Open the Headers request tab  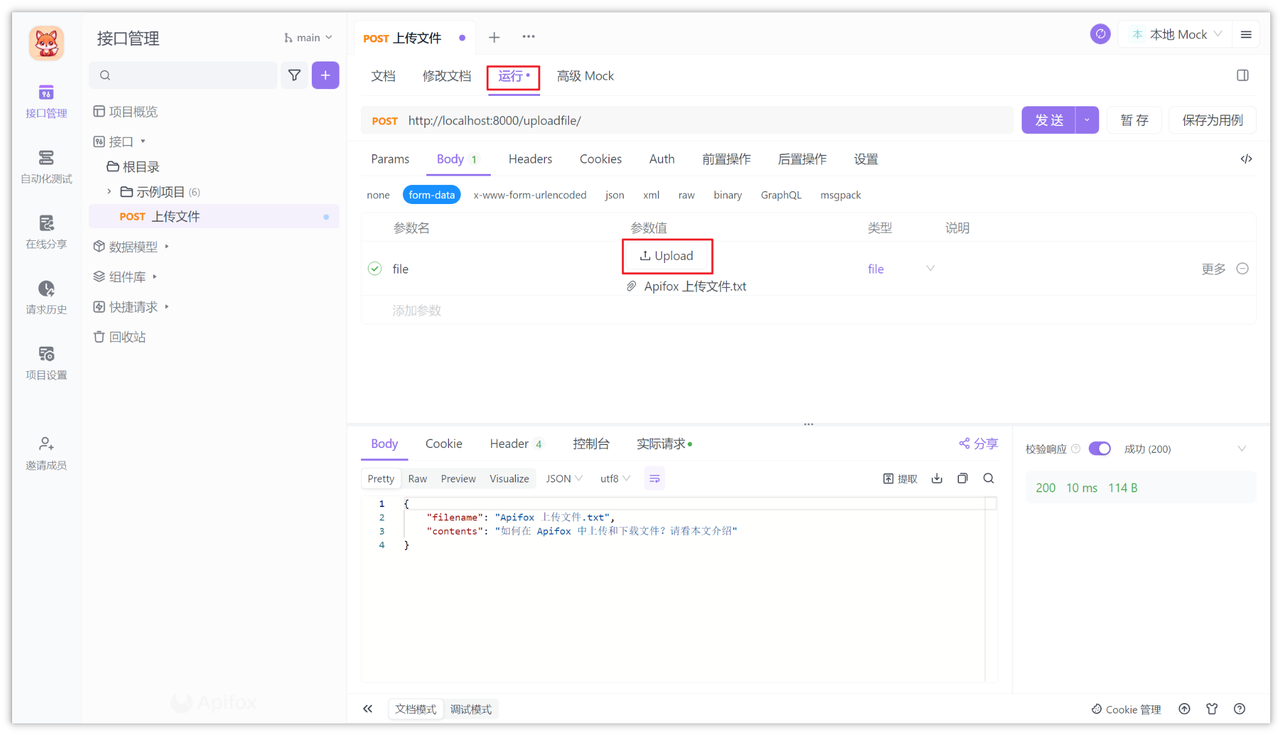(x=530, y=159)
